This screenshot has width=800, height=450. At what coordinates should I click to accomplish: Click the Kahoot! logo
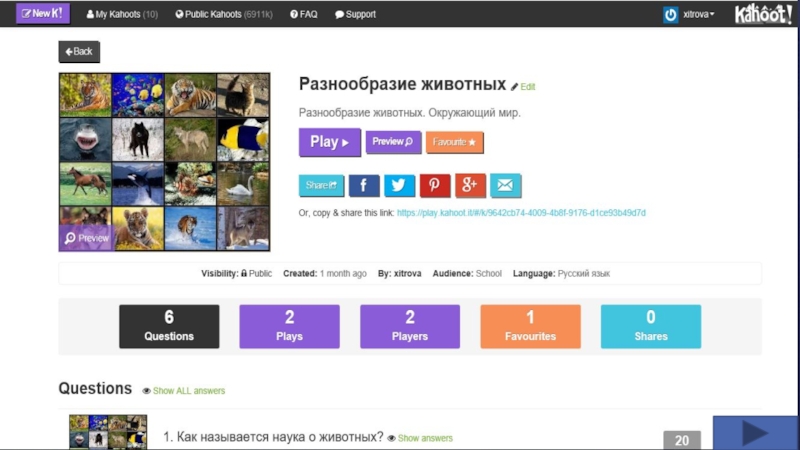pyautogui.click(x=763, y=14)
